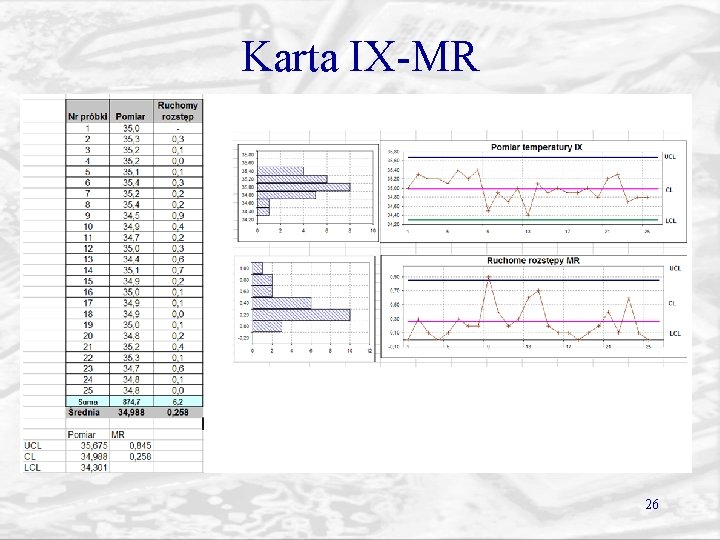The width and height of the screenshot is (720, 540).
Task: Click moving range 0,4 in sample row 21
Action: 178,347
